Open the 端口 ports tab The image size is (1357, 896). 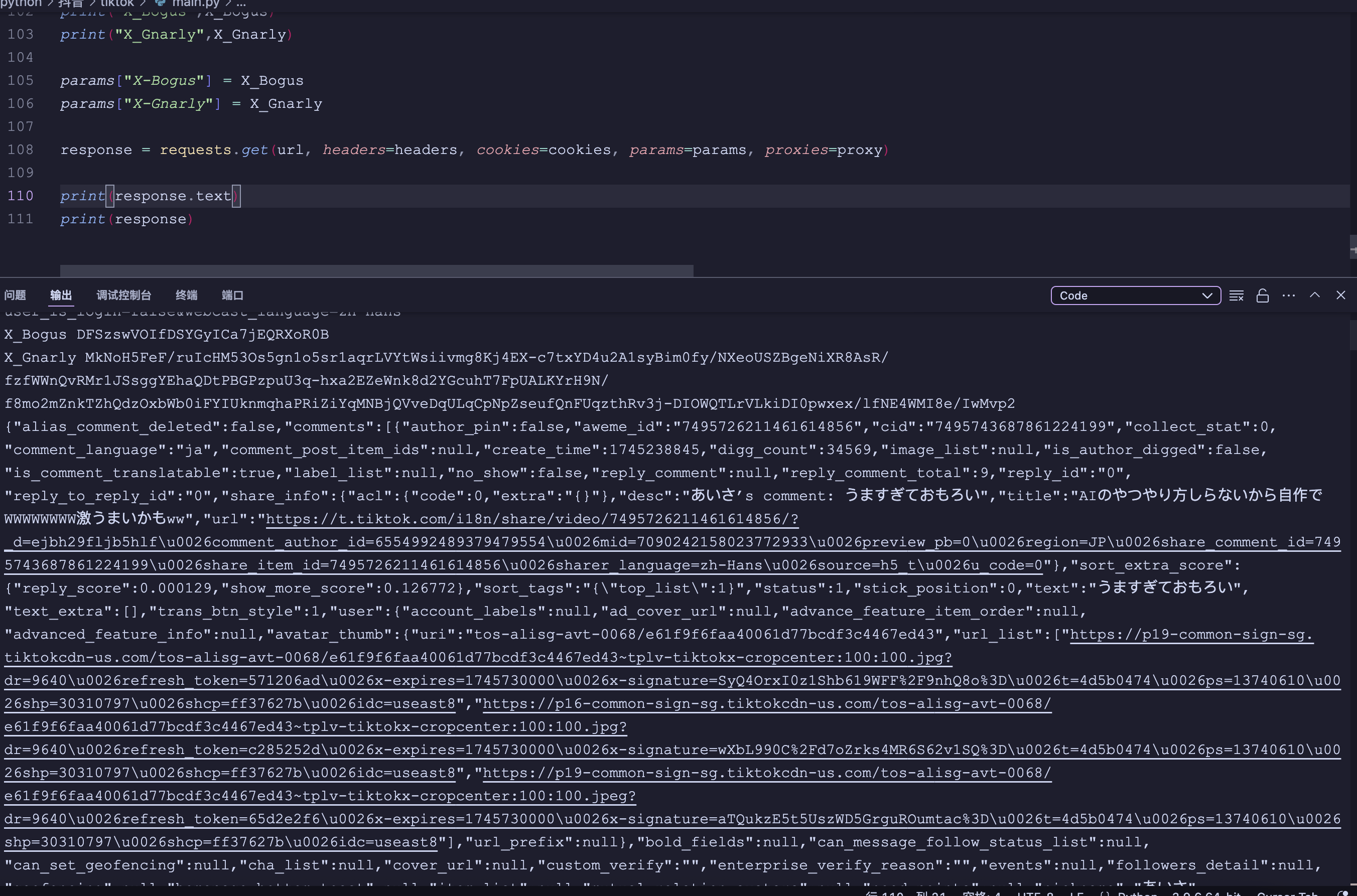[x=233, y=295]
